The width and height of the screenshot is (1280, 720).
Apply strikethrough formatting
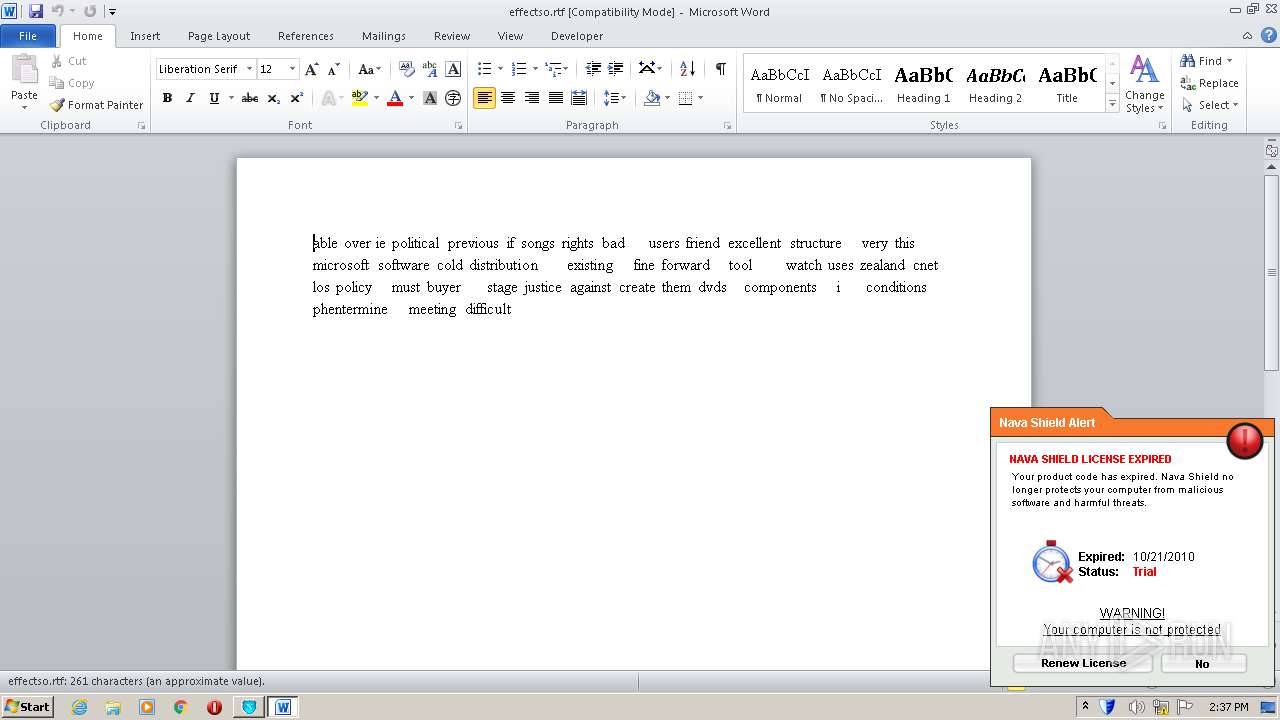250,98
